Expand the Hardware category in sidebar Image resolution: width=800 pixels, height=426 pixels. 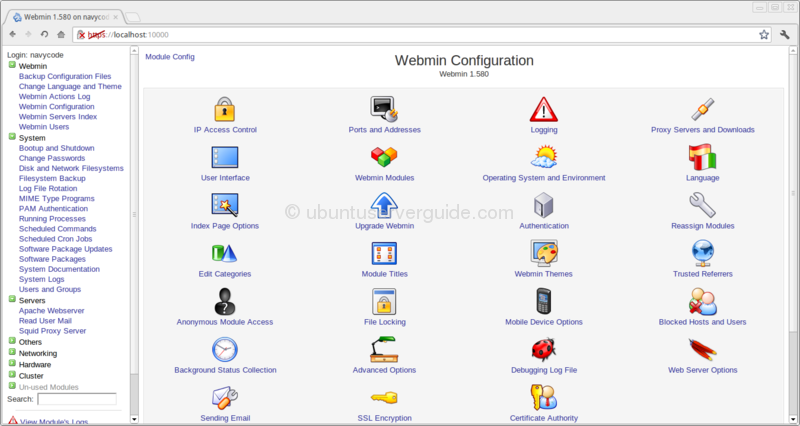click(12, 364)
